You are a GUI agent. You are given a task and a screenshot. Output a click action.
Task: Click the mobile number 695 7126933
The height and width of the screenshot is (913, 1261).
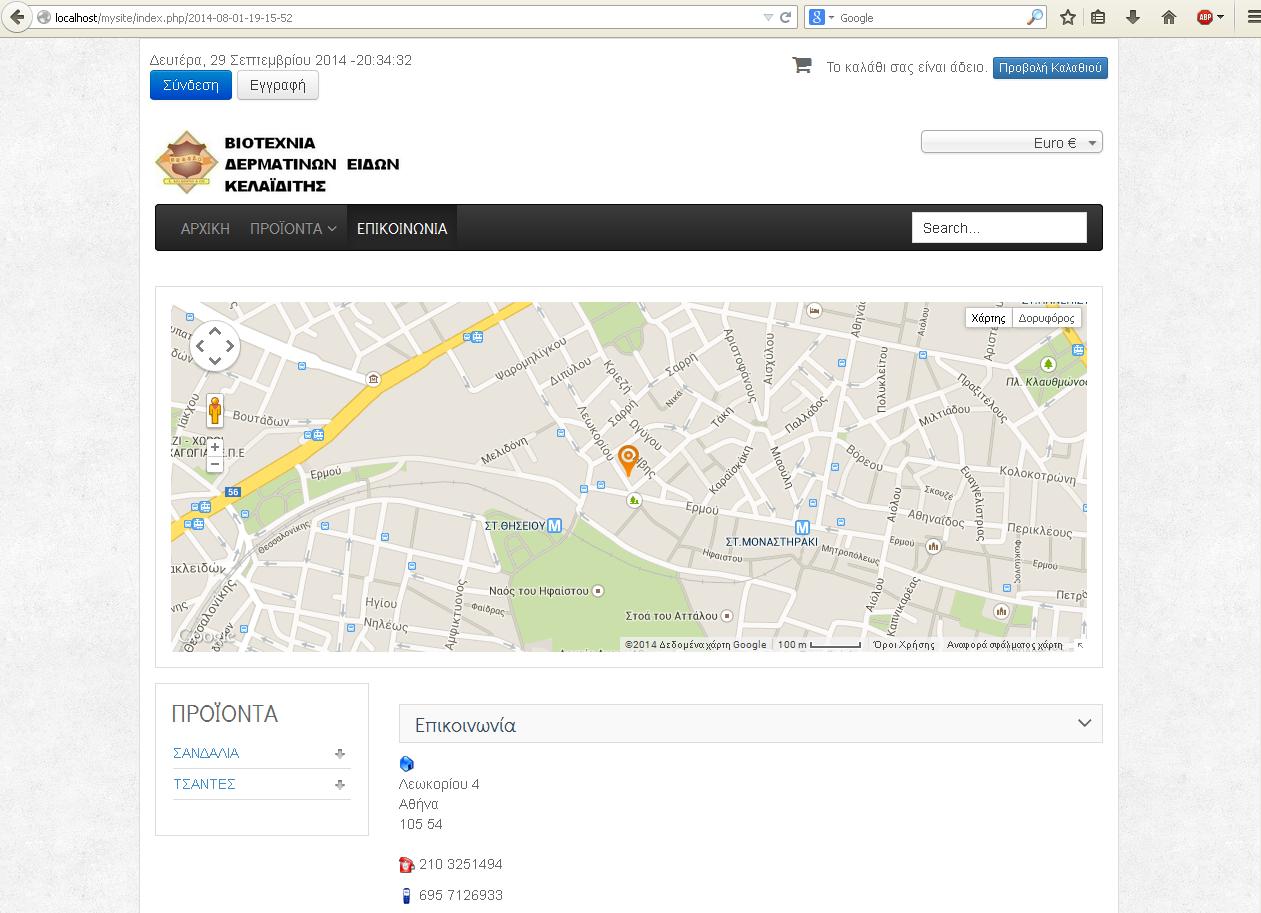pos(461,895)
